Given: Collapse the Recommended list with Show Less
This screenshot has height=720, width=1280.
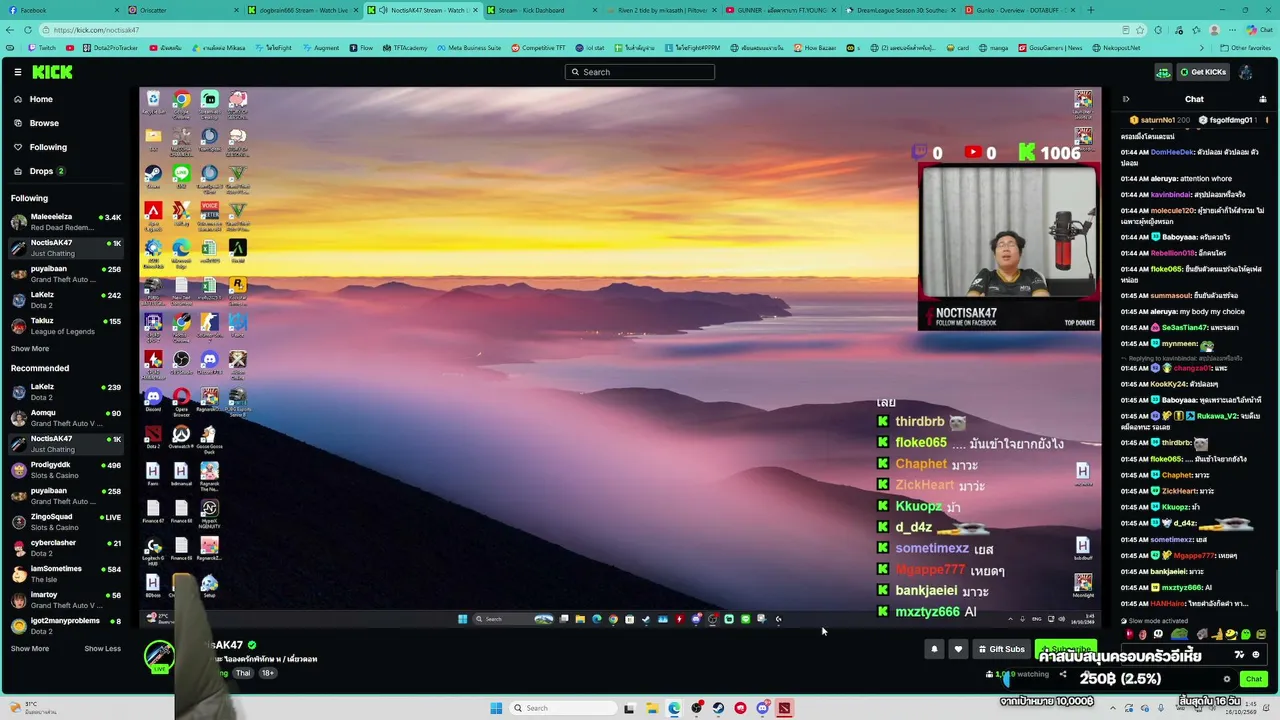Looking at the screenshot, I should [103, 649].
